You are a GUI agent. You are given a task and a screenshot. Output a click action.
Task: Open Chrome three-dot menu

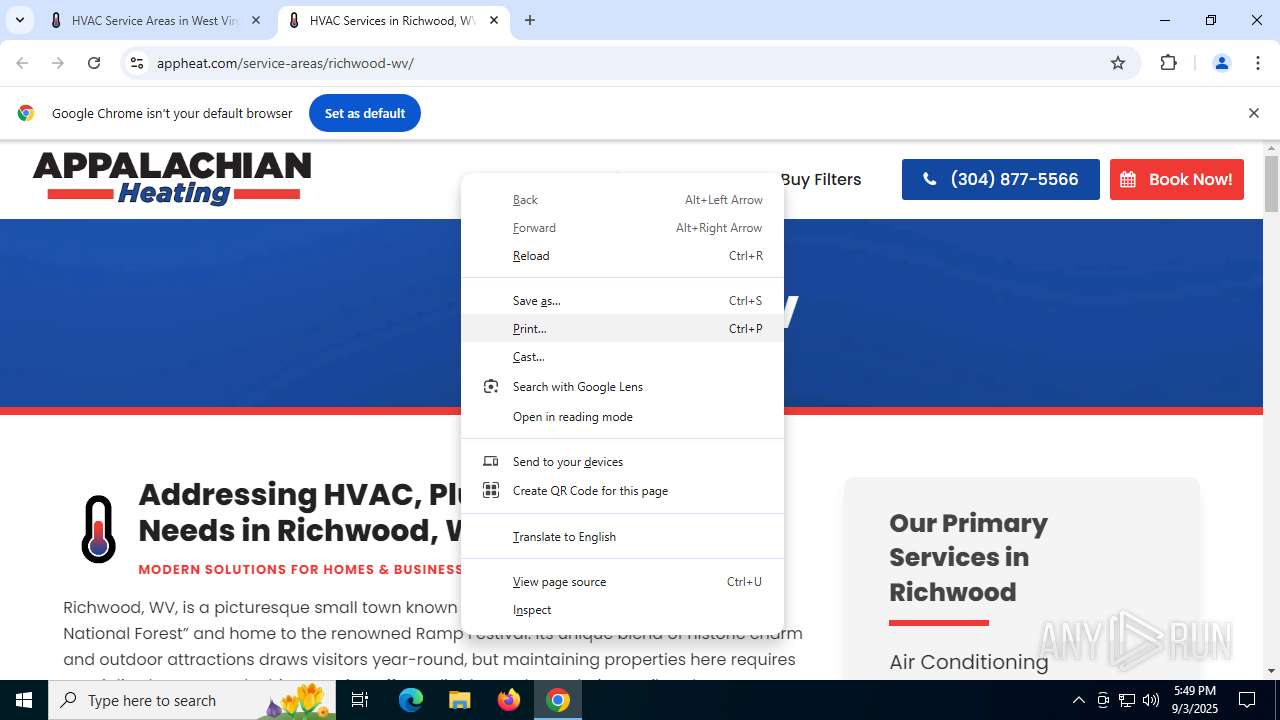coord(1258,63)
